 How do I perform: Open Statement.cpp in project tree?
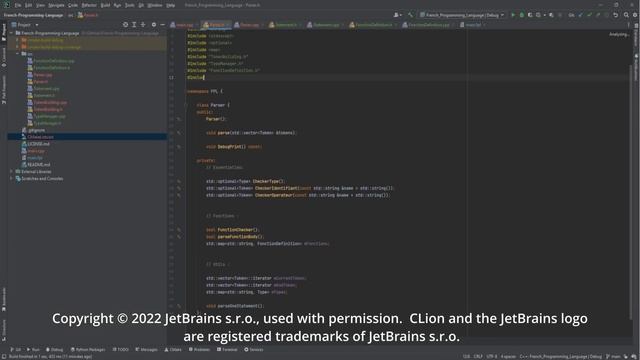(43, 89)
